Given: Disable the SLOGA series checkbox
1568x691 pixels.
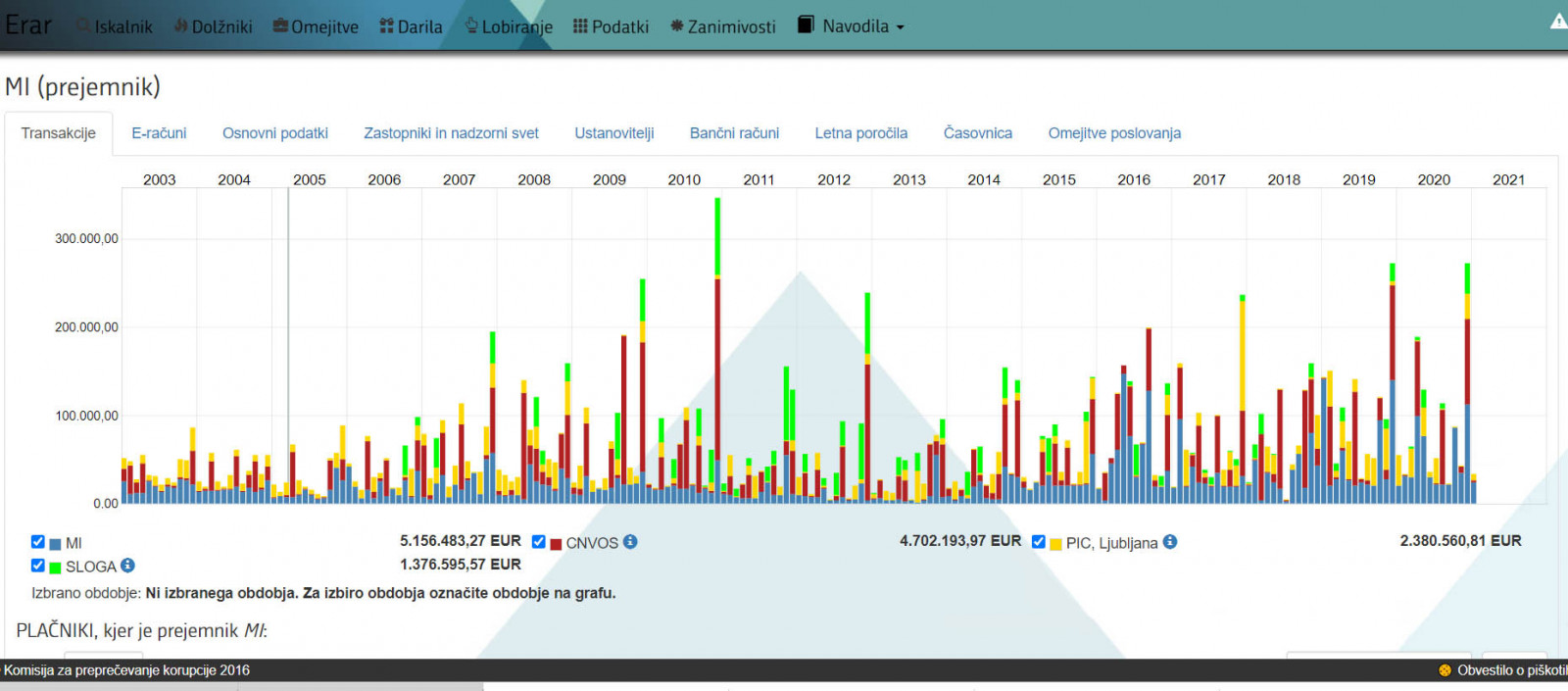Looking at the screenshot, I should 38,566.
